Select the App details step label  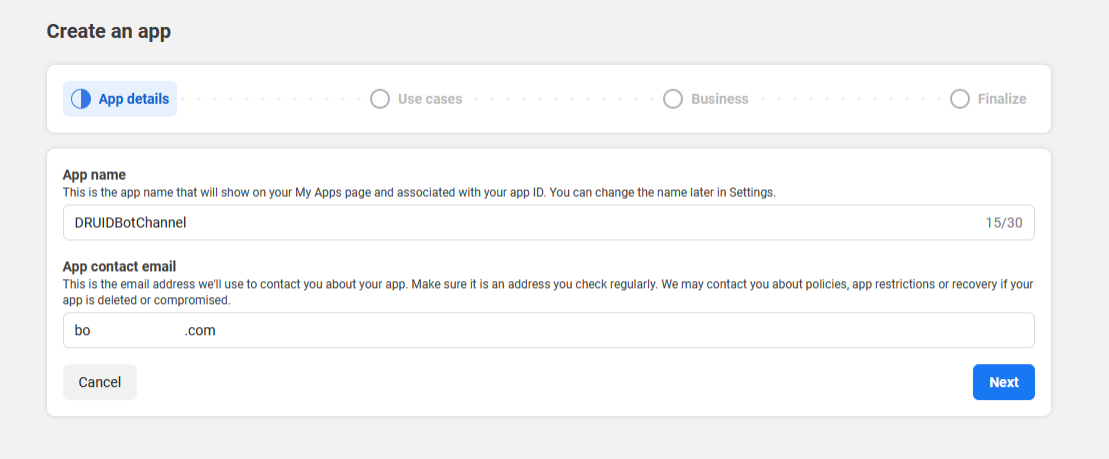click(133, 99)
